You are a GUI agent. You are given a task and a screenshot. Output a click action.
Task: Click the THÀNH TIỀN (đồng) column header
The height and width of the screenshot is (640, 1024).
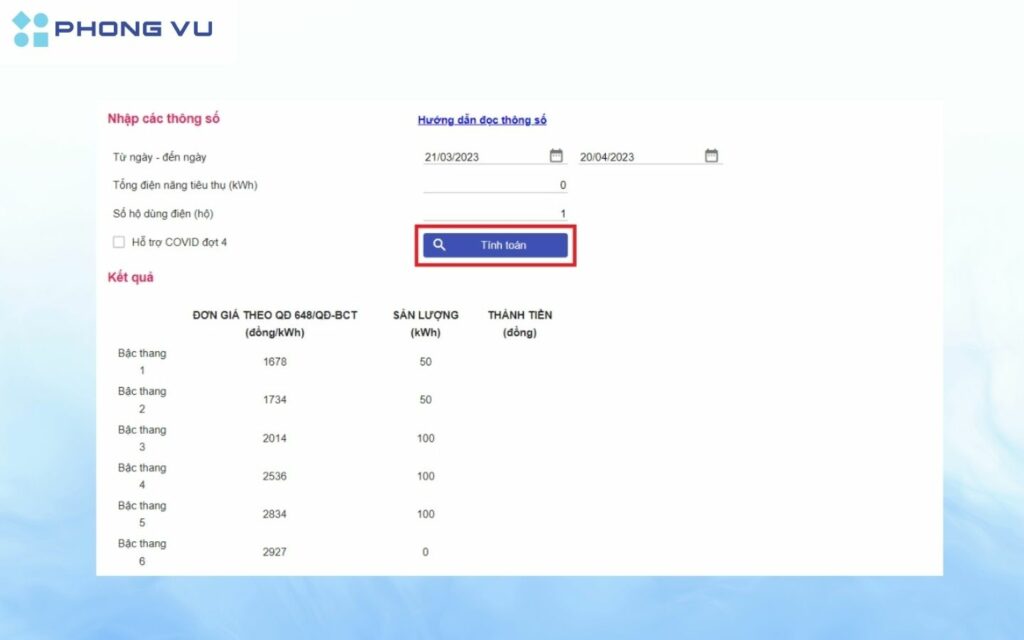click(519, 323)
